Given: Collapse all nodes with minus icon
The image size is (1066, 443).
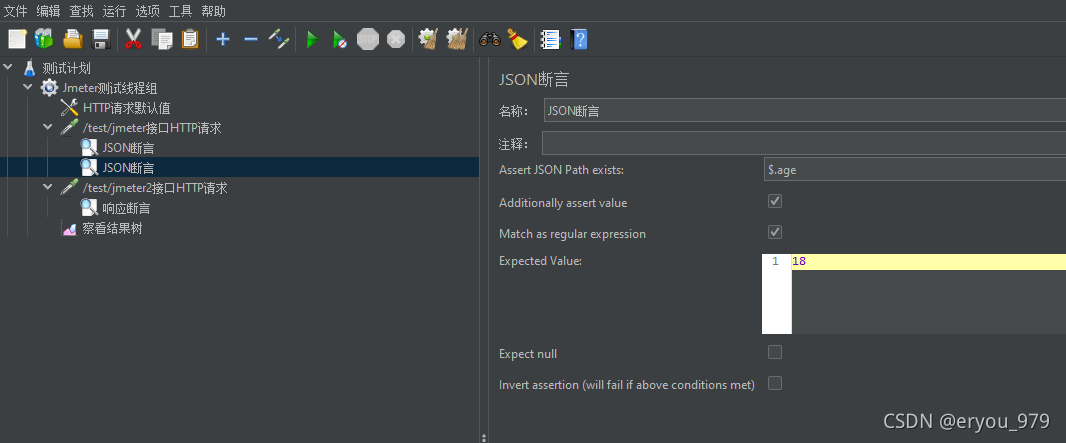Looking at the screenshot, I should pyautogui.click(x=251, y=39).
